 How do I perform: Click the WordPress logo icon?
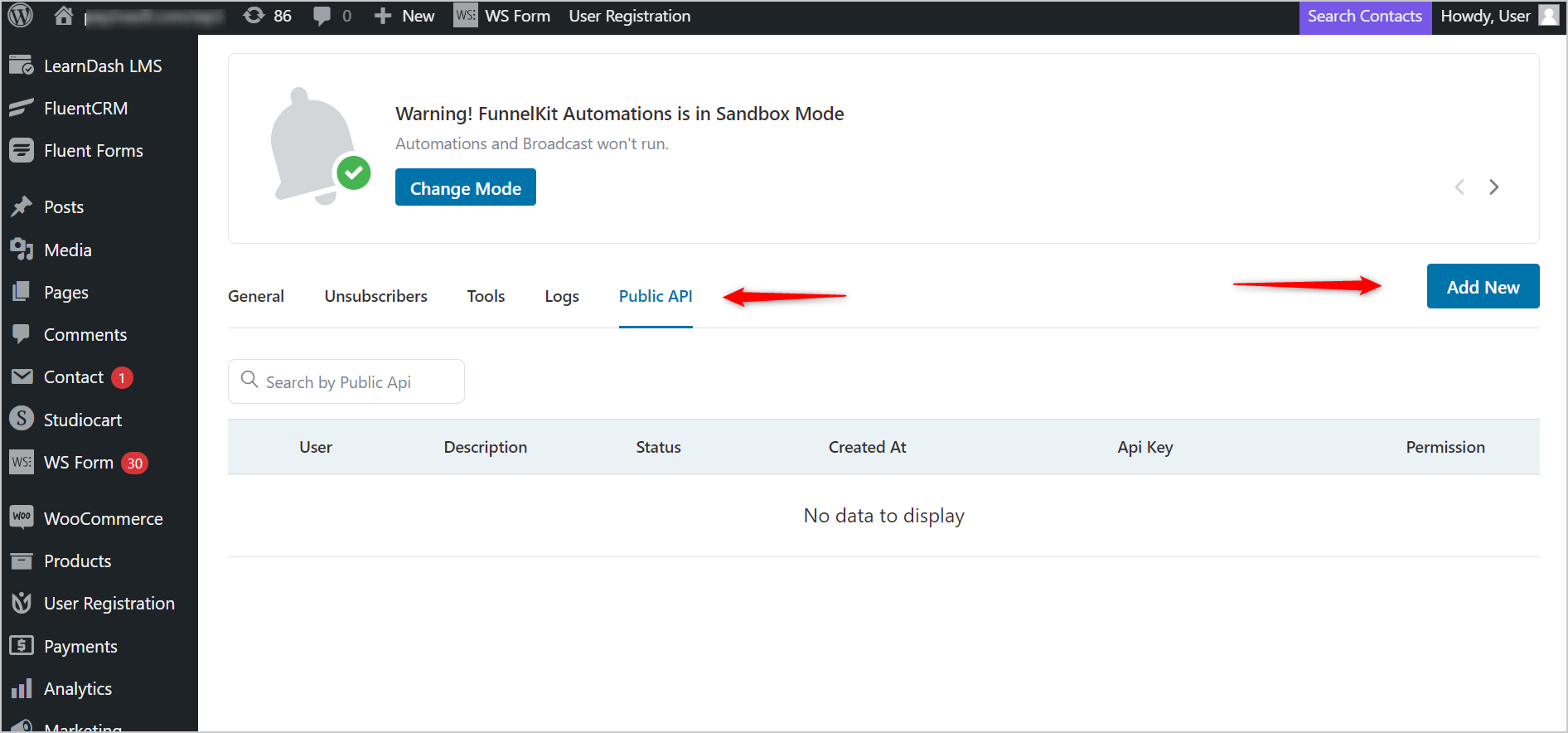(20, 16)
